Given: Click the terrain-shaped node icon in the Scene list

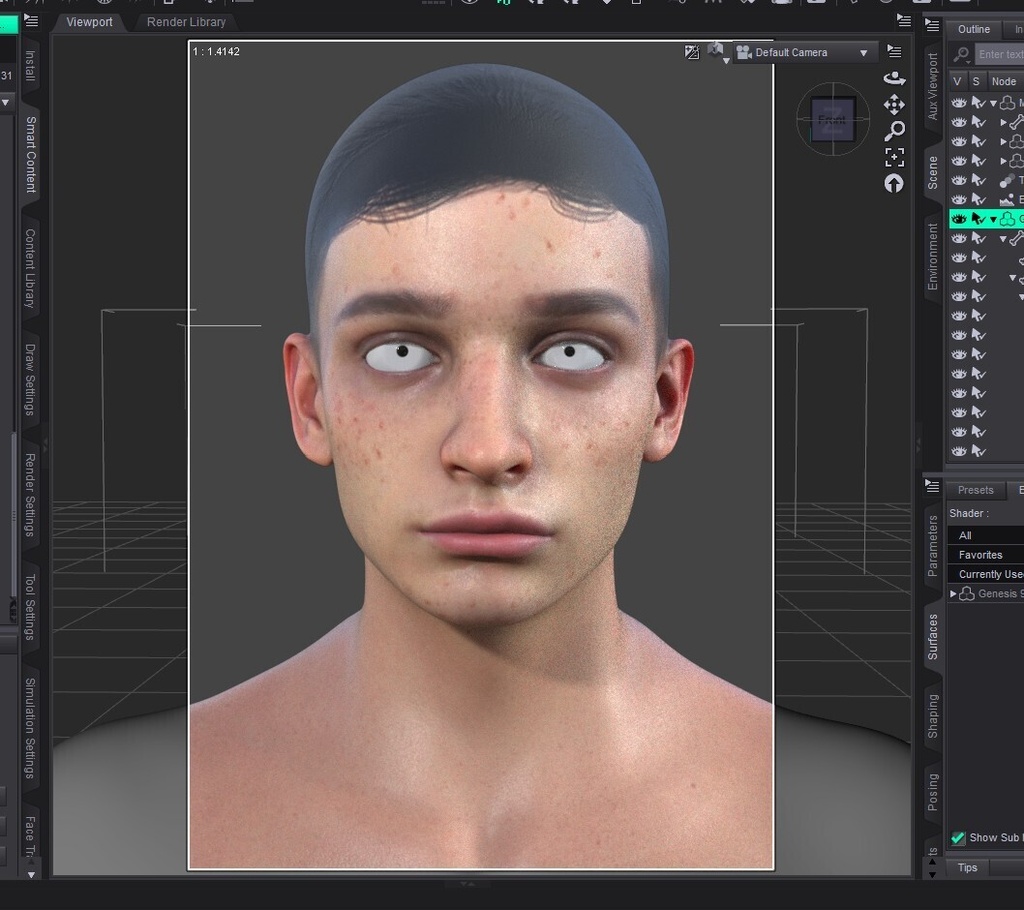Looking at the screenshot, I should 1007,199.
